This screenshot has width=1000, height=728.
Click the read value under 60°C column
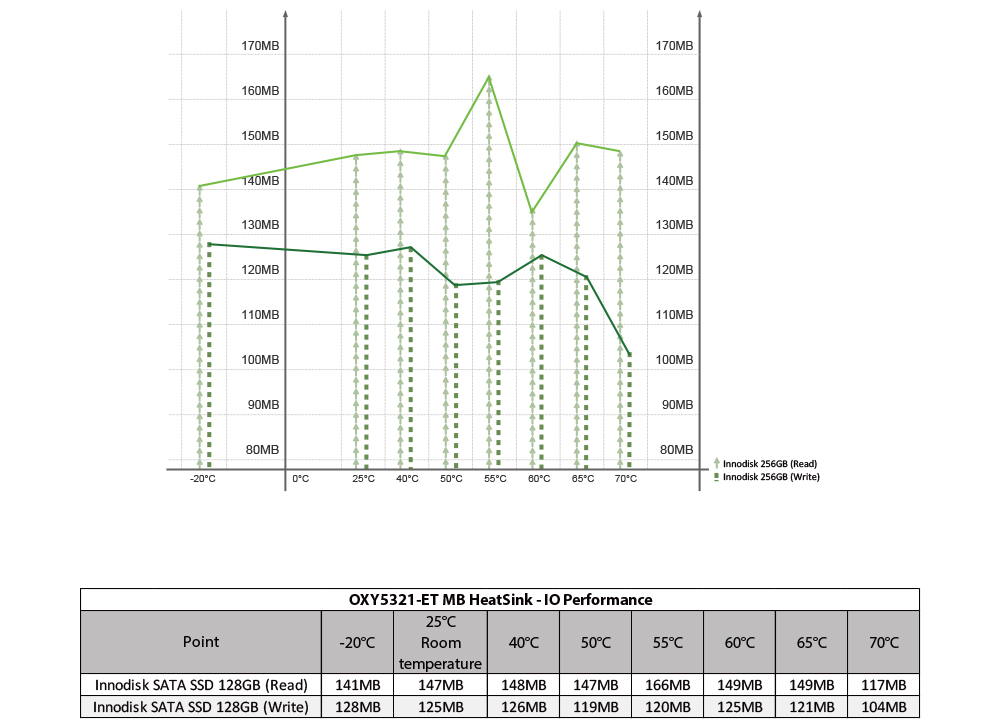(740, 685)
